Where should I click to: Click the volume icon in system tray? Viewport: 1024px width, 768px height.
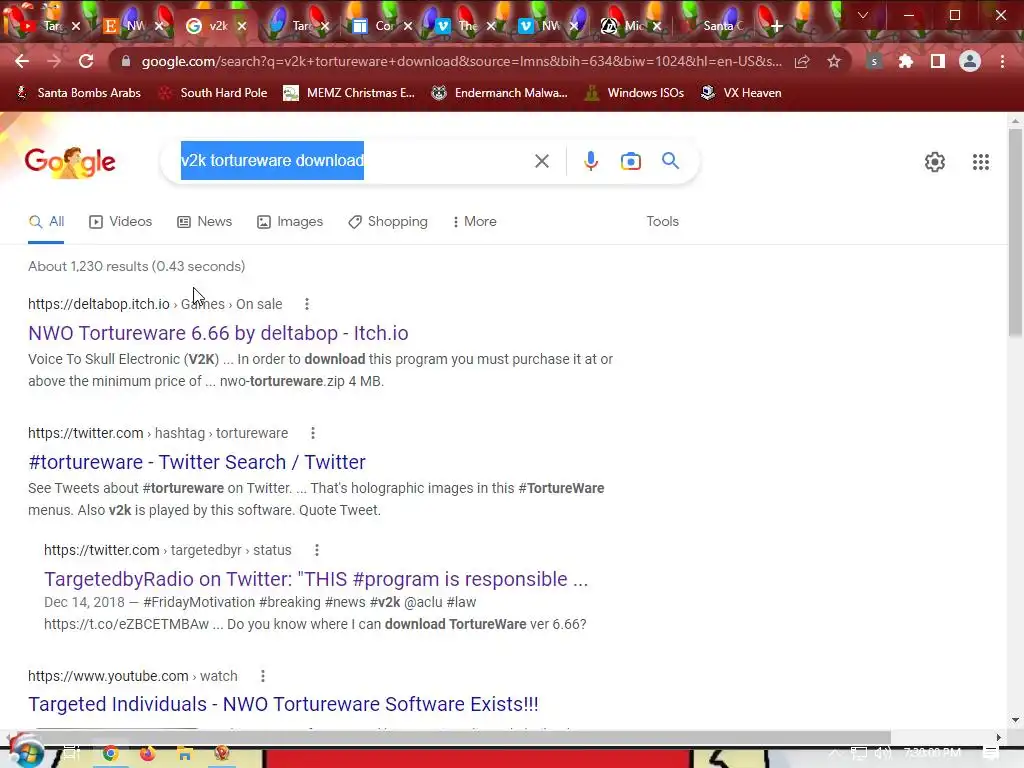click(x=882, y=753)
